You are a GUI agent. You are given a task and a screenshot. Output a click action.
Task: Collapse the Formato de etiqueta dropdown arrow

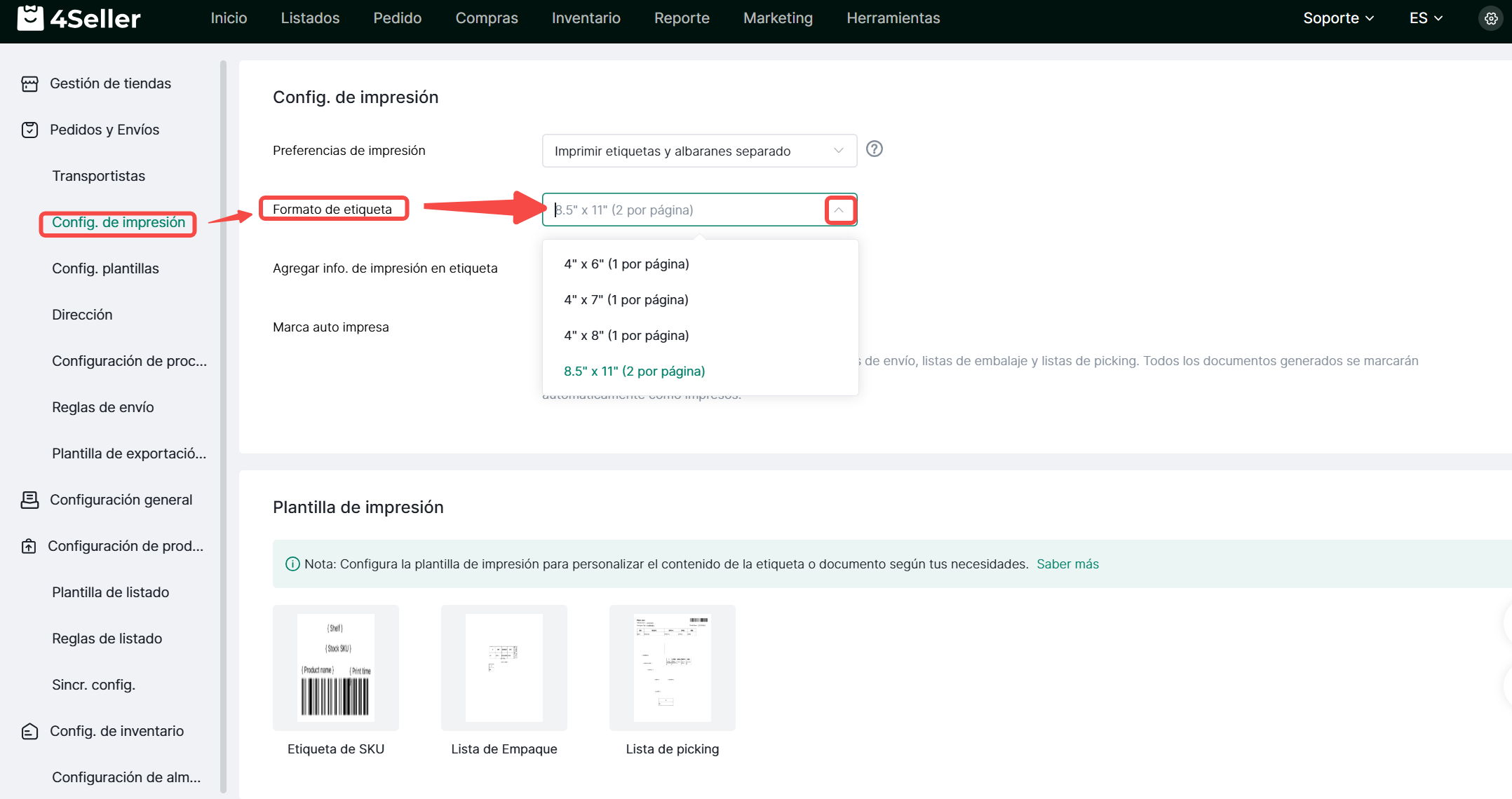[839, 210]
